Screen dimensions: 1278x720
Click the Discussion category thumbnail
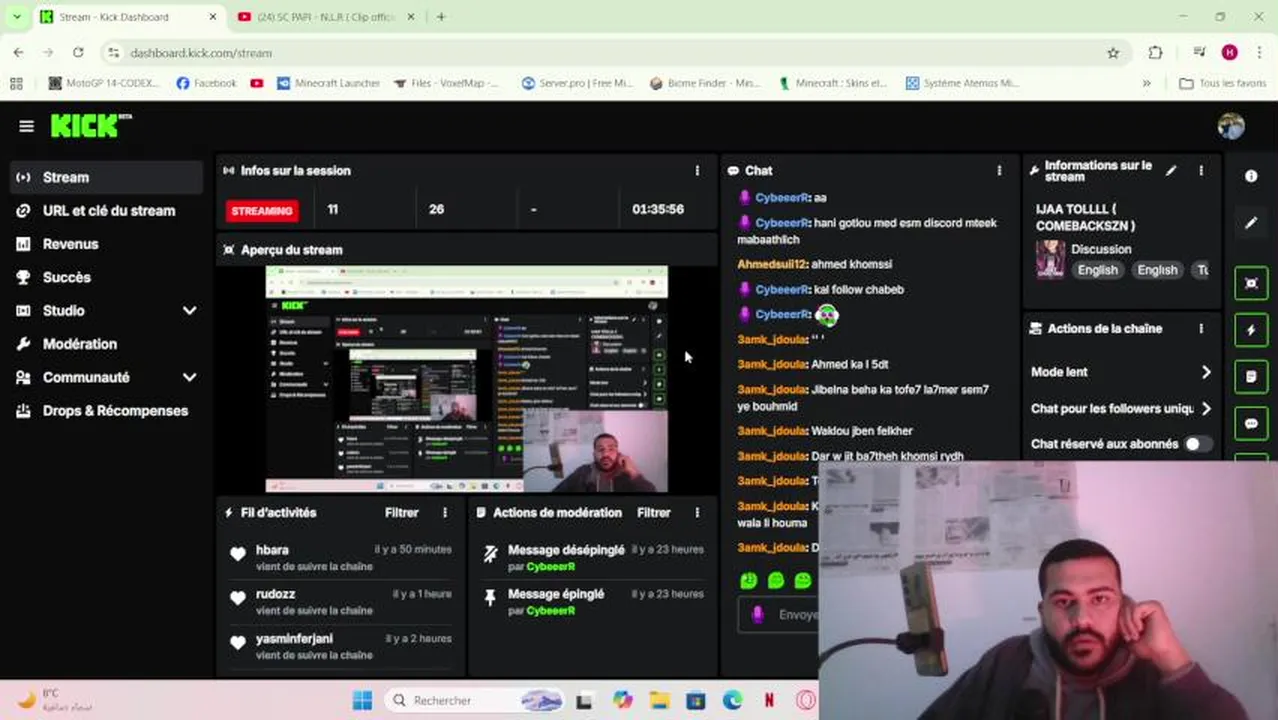pos(1050,259)
